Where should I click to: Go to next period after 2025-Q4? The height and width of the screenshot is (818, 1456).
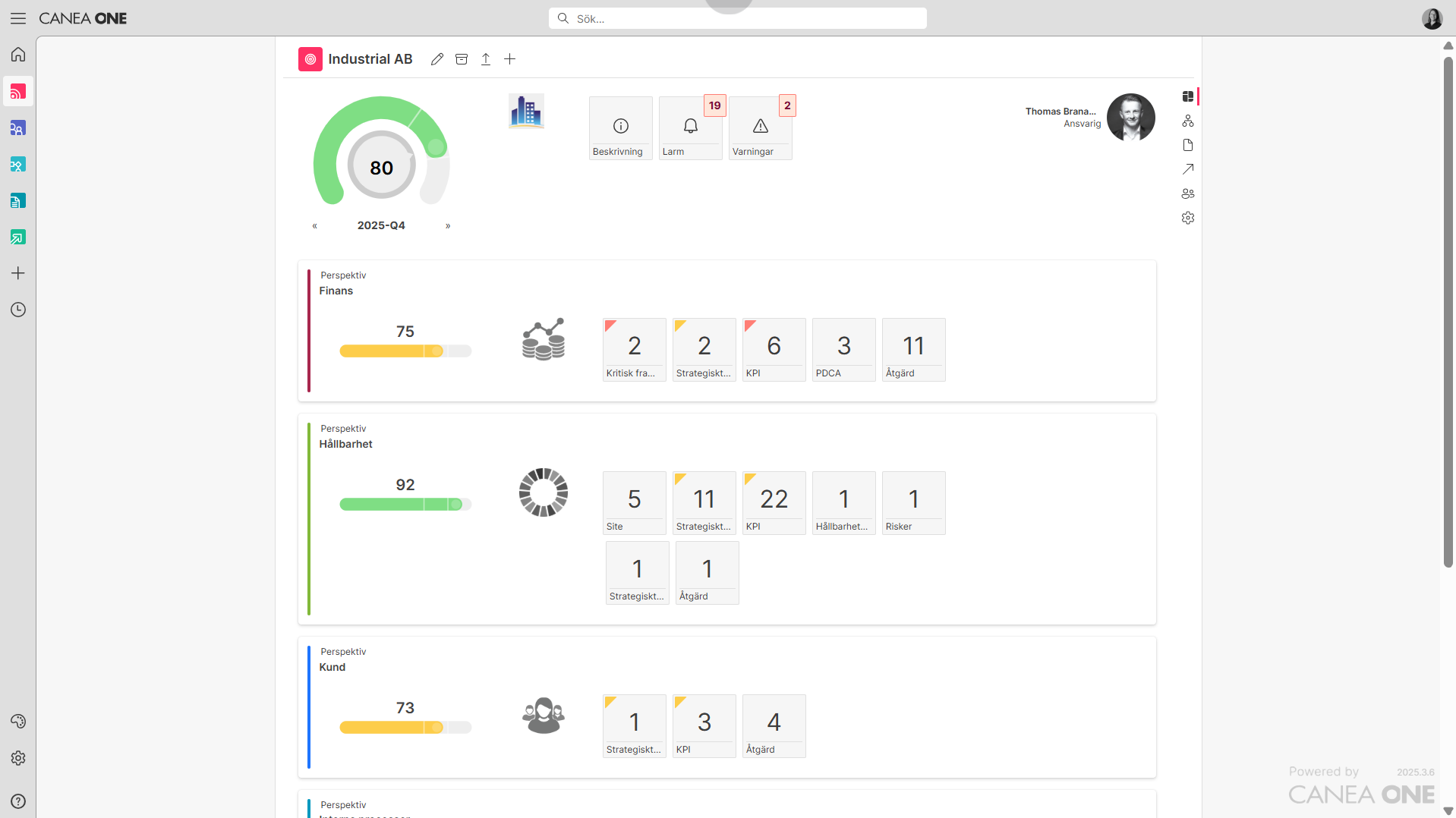448,226
